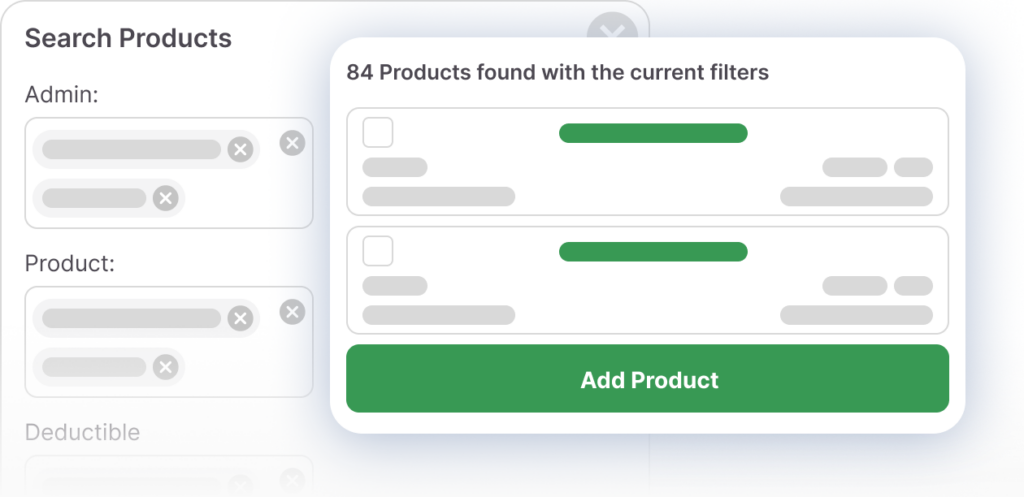Open the second result's green title bar
Viewport: 1024px width, 497px height.
pos(653,252)
